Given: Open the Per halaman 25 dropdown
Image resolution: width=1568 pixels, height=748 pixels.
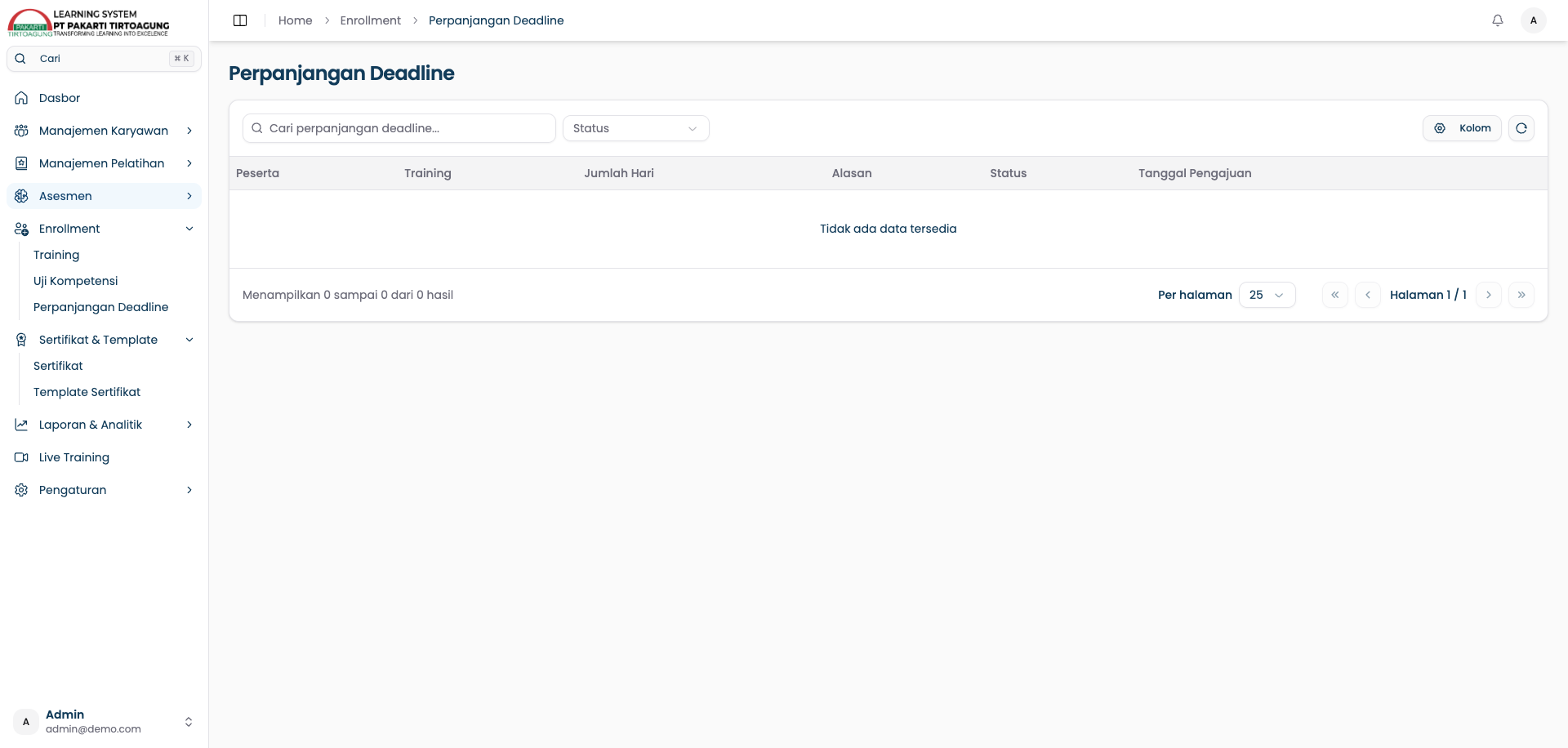Looking at the screenshot, I should click(1267, 295).
